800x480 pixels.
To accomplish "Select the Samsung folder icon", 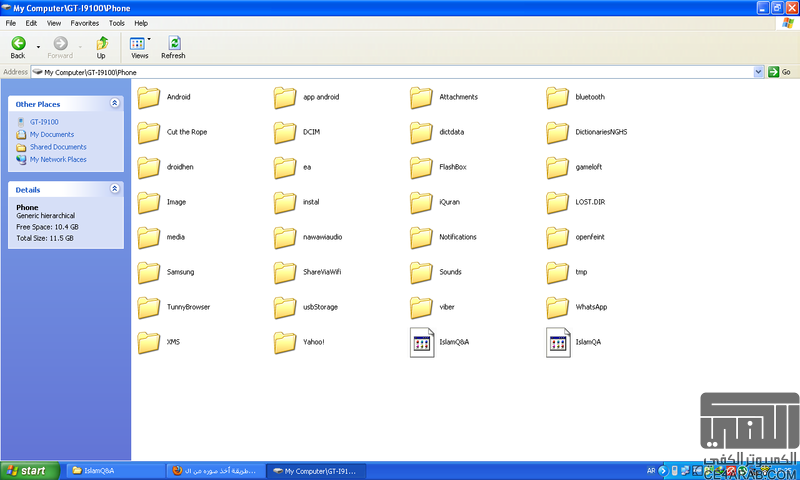I will tap(149, 272).
